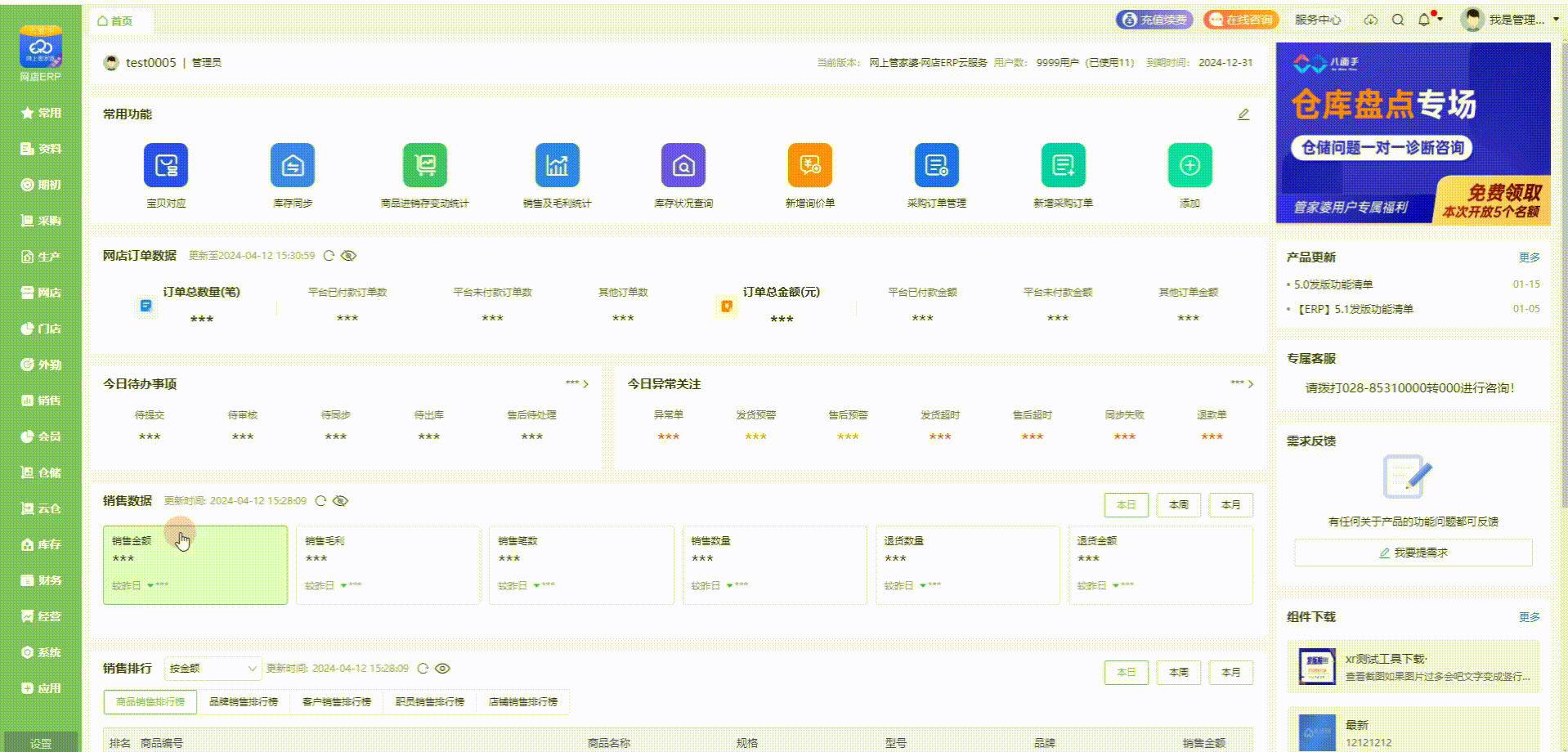1568x752 pixels.
Task: Refresh the 销售排行 section
Action: pyautogui.click(x=423, y=669)
